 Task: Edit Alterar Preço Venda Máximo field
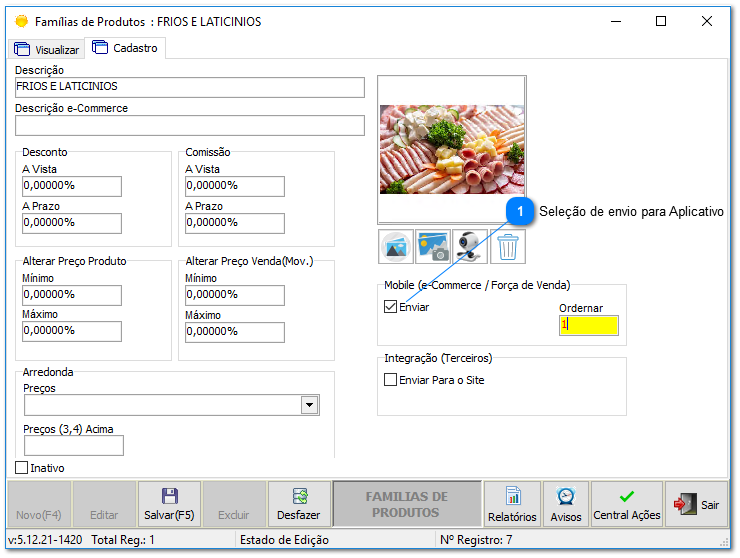235,332
